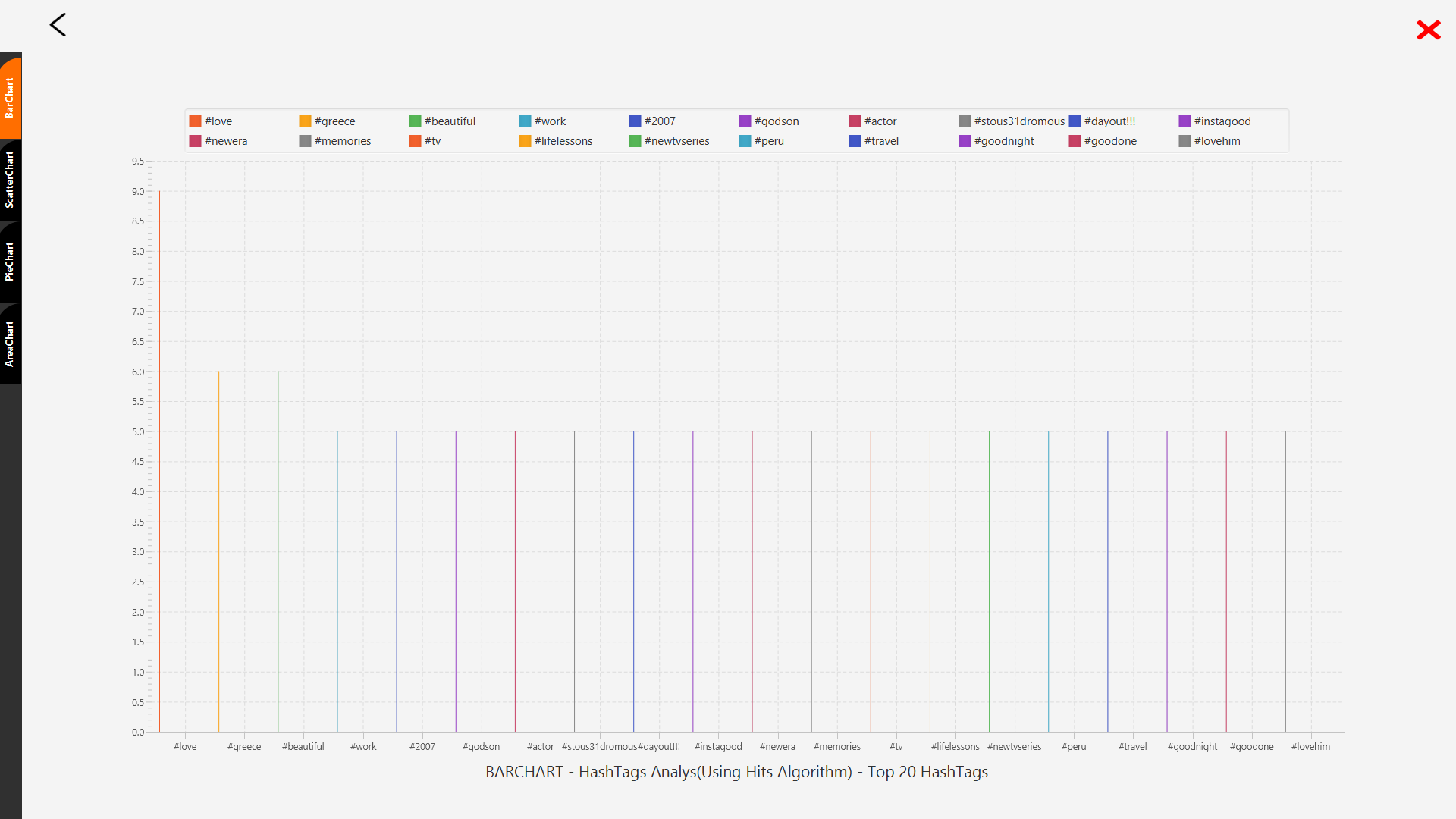
Task: Click the #love legend color swatch
Action: pos(195,121)
